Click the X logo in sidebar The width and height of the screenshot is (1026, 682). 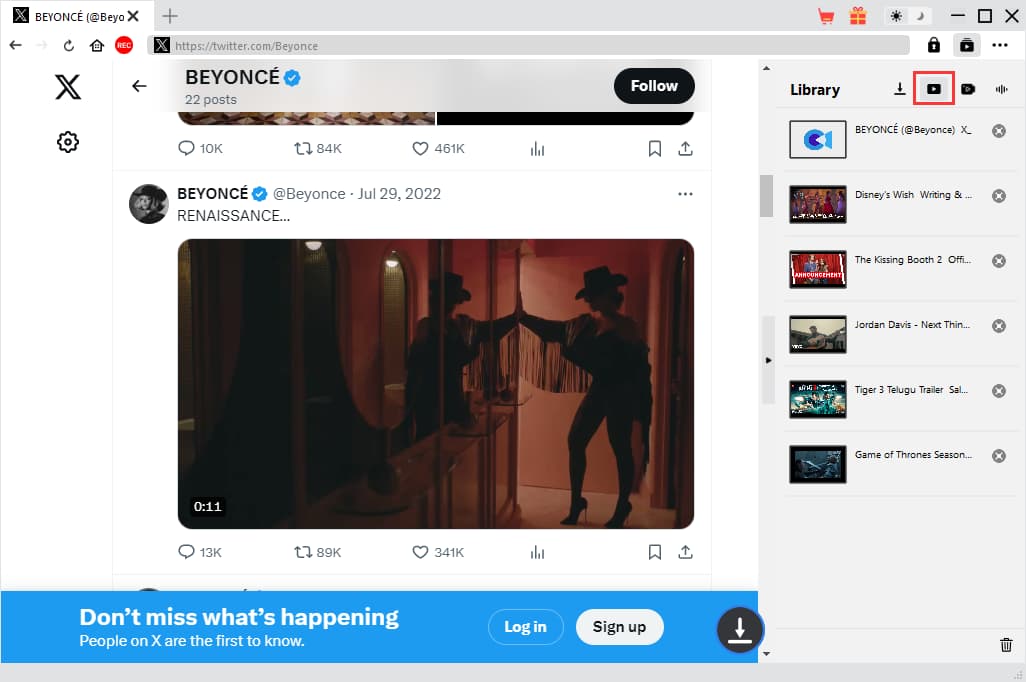click(x=68, y=86)
